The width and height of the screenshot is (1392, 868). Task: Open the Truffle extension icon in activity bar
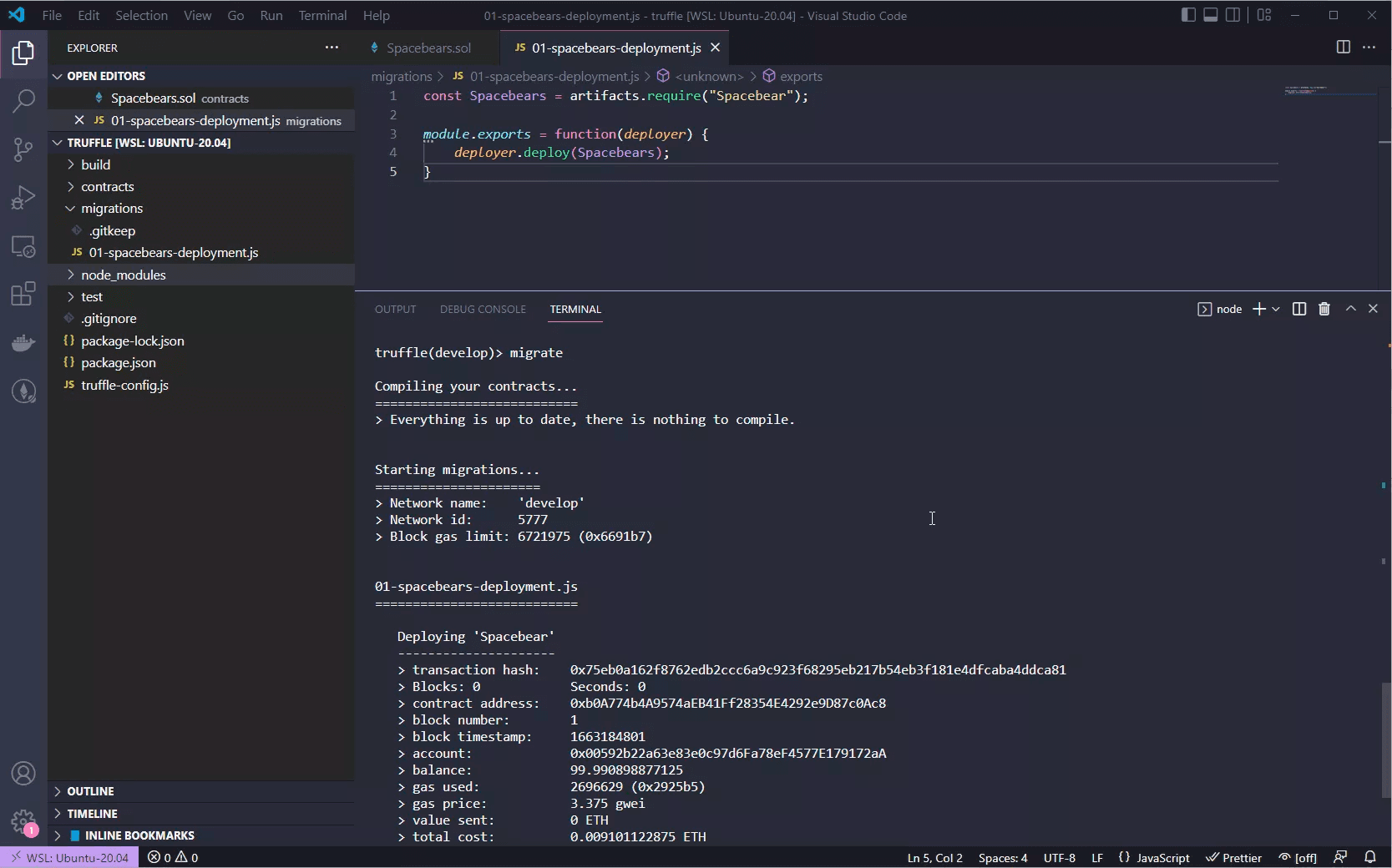pyautogui.click(x=23, y=391)
